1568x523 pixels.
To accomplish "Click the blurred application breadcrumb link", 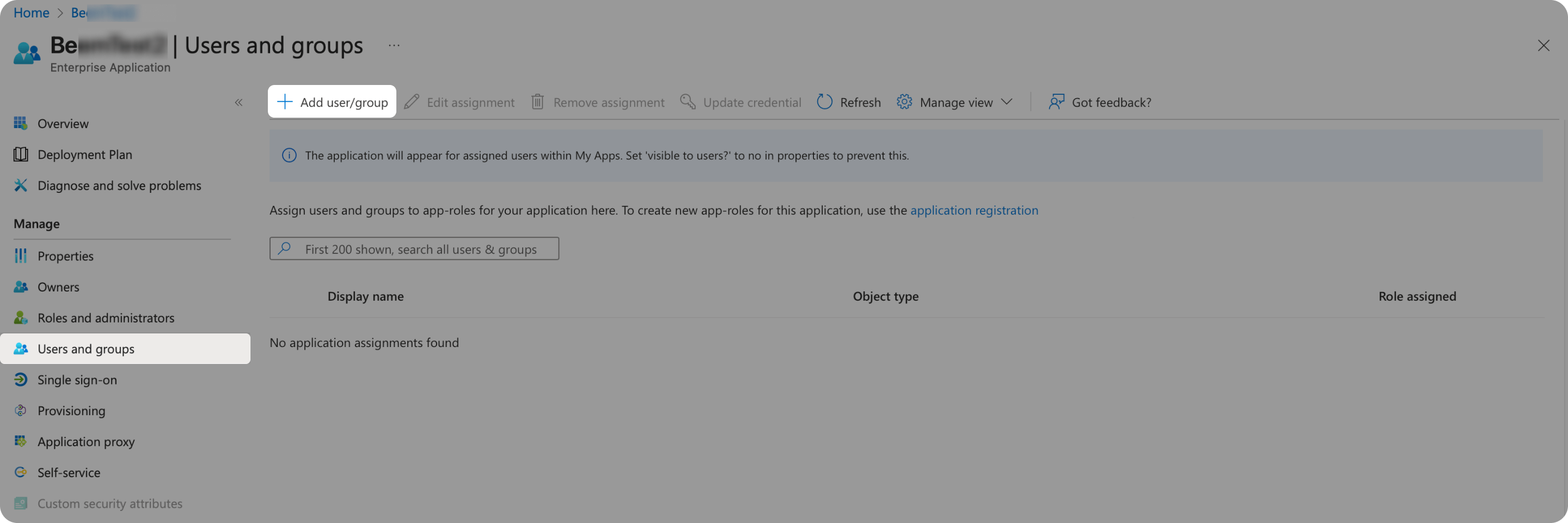I will click(x=104, y=12).
